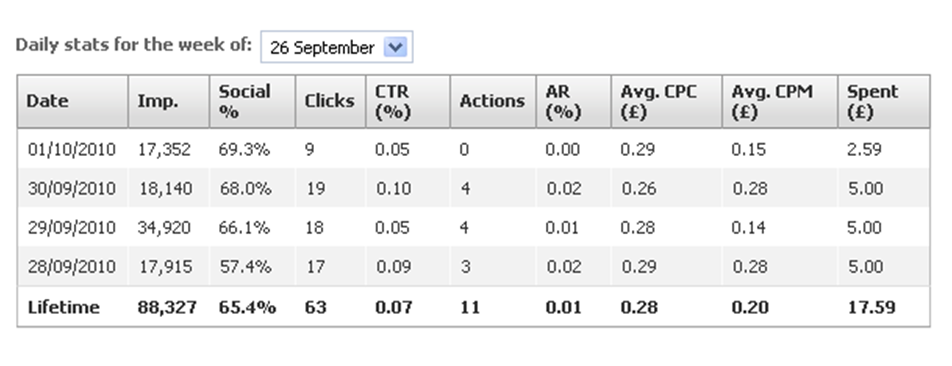This screenshot has width=952, height=366.
Task: Select the AR (%) column header
Action: click(574, 101)
